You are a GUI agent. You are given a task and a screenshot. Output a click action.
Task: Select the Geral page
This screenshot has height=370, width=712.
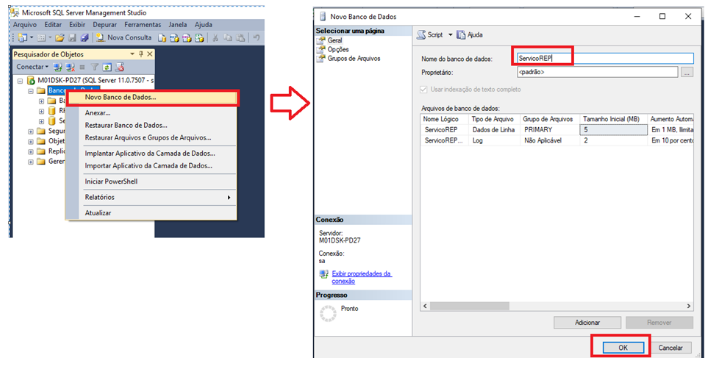pos(335,40)
